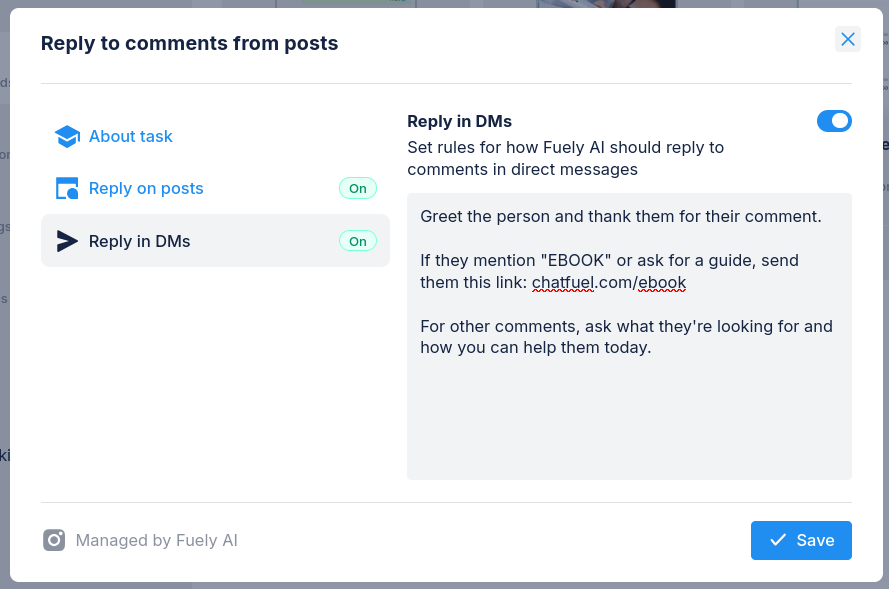Image resolution: width=889 pixels, height=589 pixels.
Task: Place cursor on the "Greet the person" line
Action: 620,216
